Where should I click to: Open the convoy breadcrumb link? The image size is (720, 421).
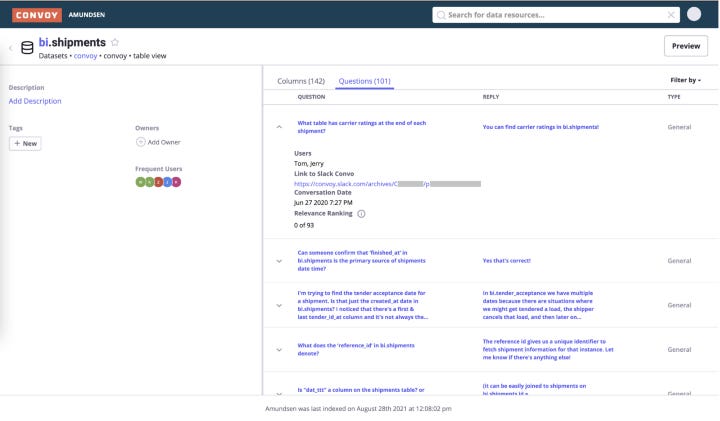[85, 56]
